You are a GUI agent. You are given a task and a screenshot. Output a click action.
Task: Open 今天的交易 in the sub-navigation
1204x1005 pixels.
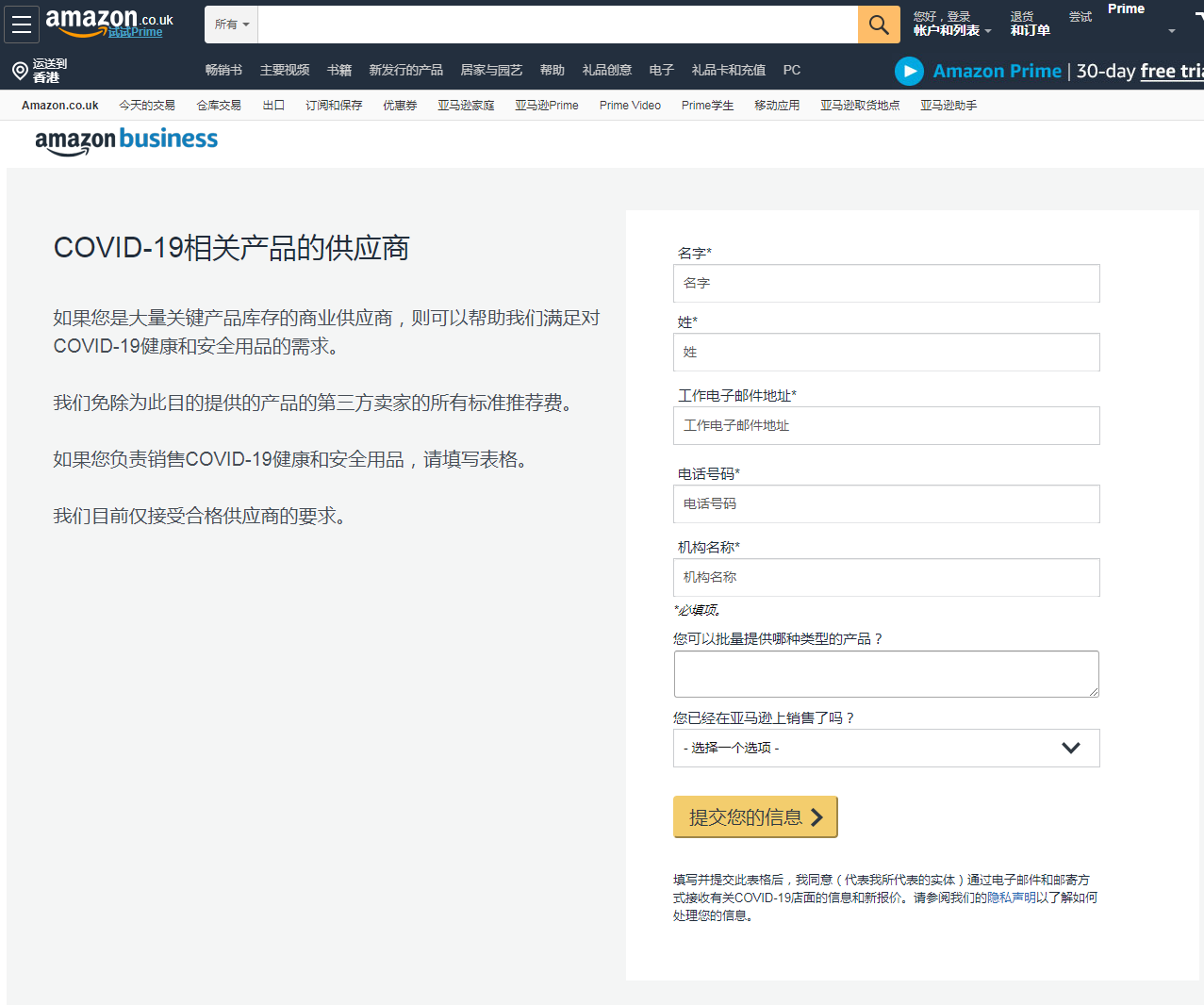(x=147, y=106)
